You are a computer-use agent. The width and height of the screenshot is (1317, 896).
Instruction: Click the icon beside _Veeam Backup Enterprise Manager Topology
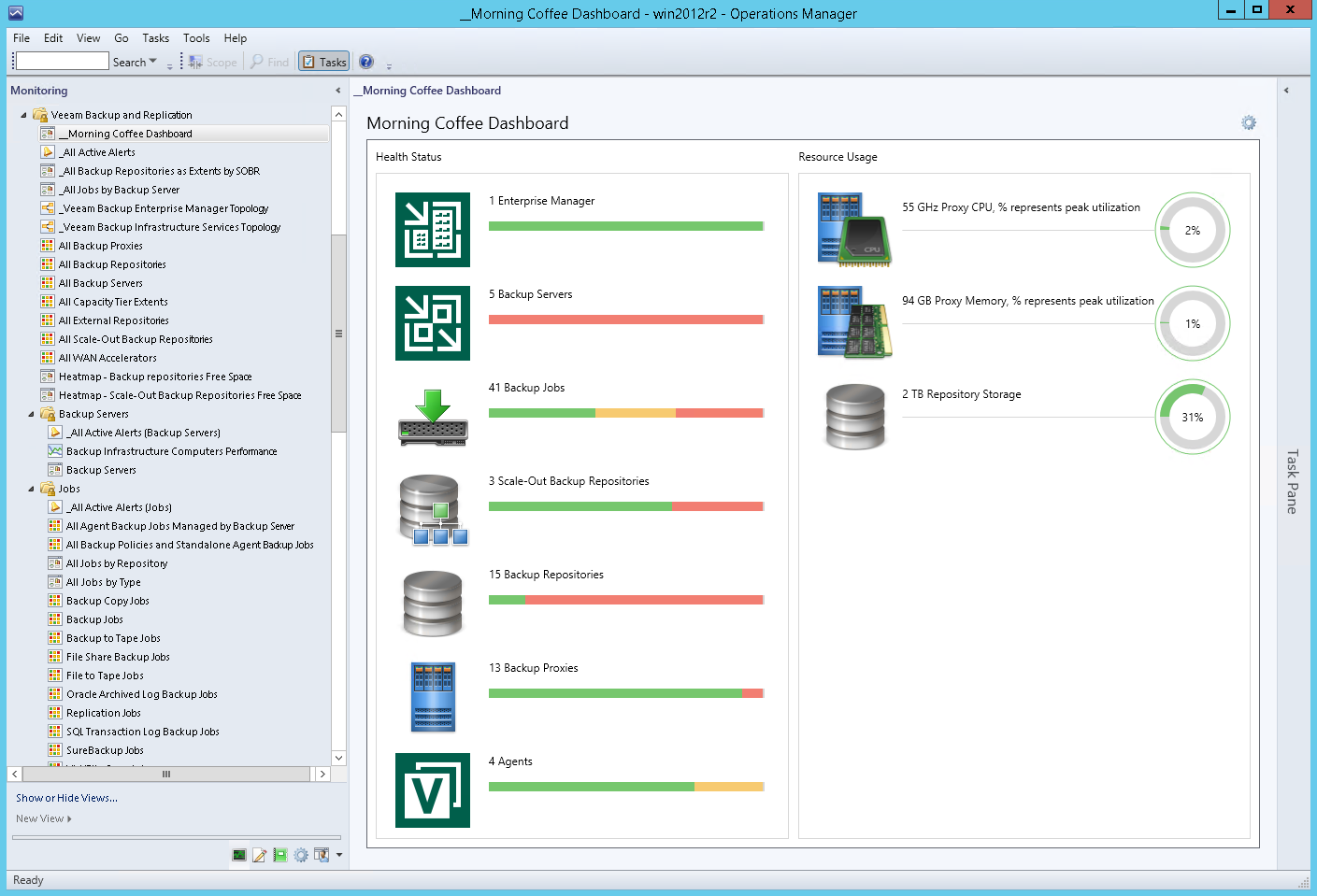point(48,208)
